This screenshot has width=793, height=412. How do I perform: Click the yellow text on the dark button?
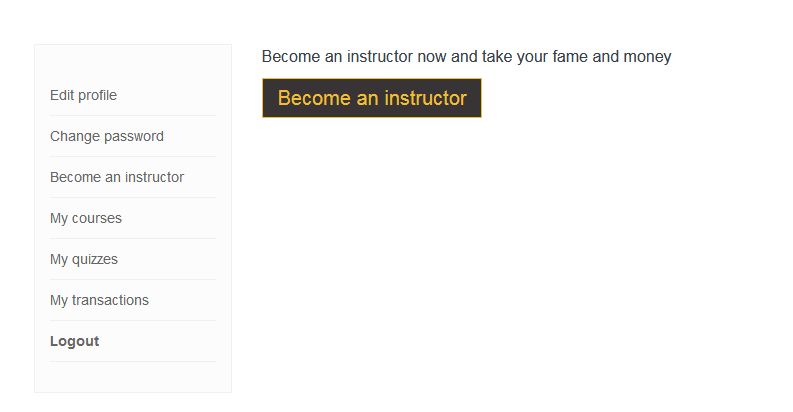tap(372, 98)
